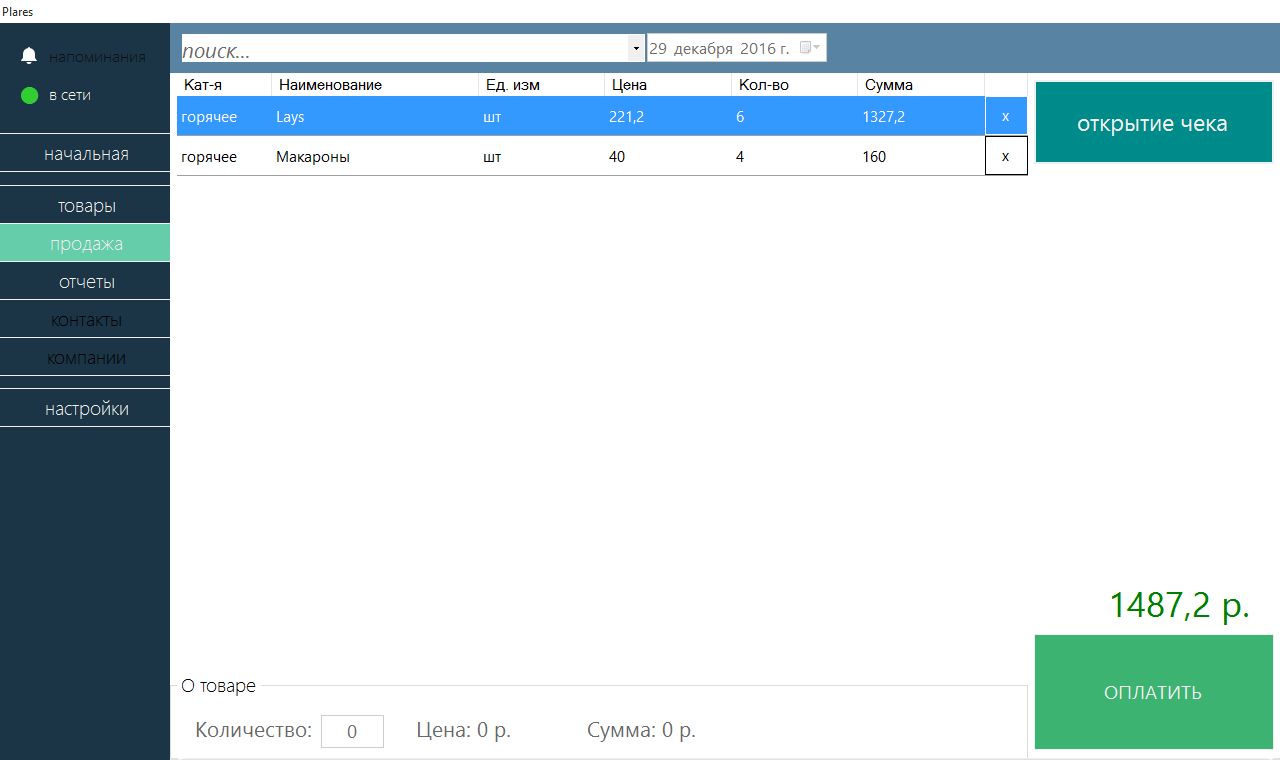This screenshot has width=1280, height=760.
Task: Select the продажа sidebar item
Action: (86, 244)
